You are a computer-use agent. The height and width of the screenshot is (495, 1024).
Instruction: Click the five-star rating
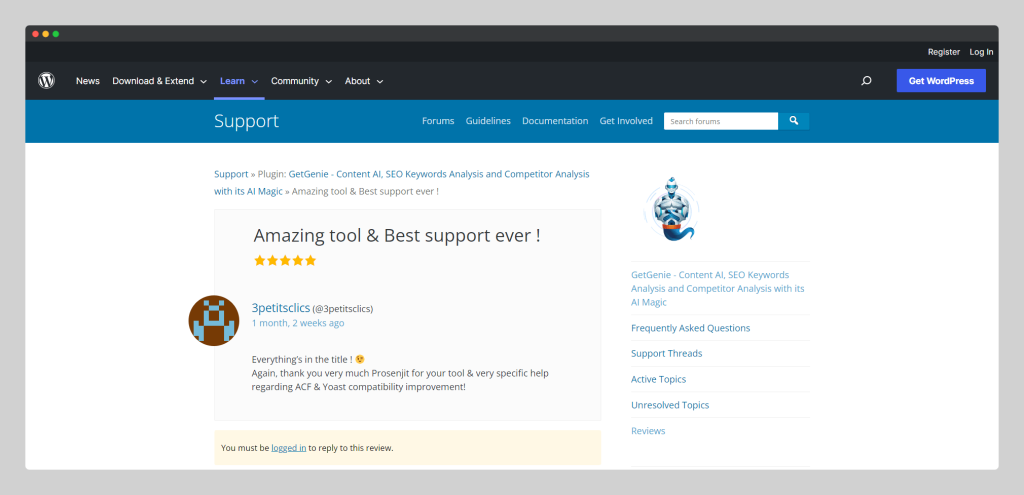click(x=285, y=261)
